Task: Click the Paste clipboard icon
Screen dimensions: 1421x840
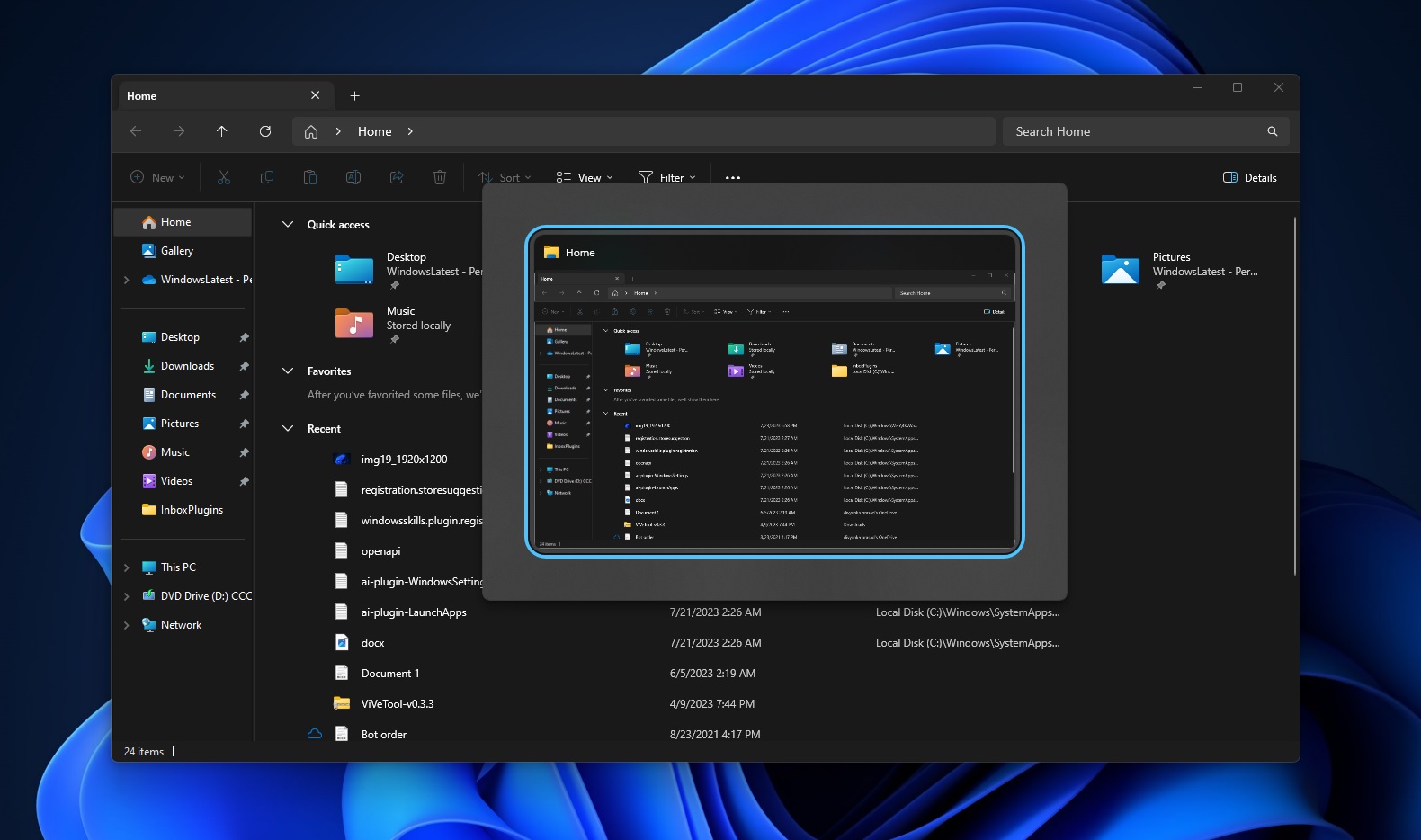Action: coord(310,177)
